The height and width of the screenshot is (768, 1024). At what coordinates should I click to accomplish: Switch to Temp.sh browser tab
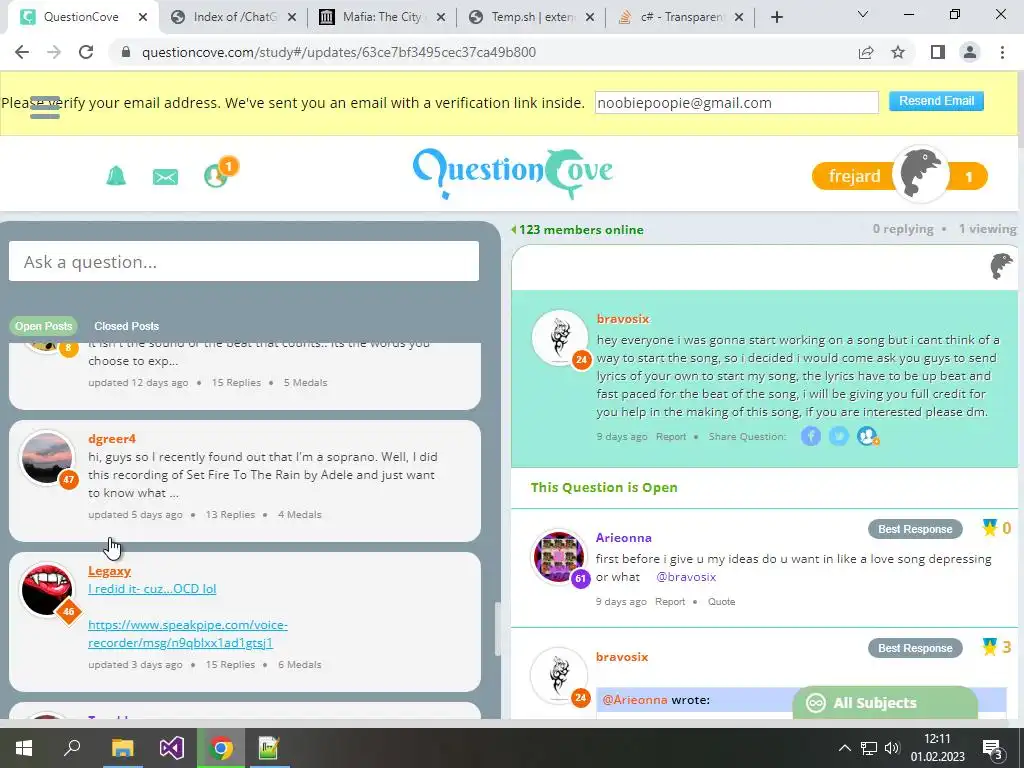532,17
